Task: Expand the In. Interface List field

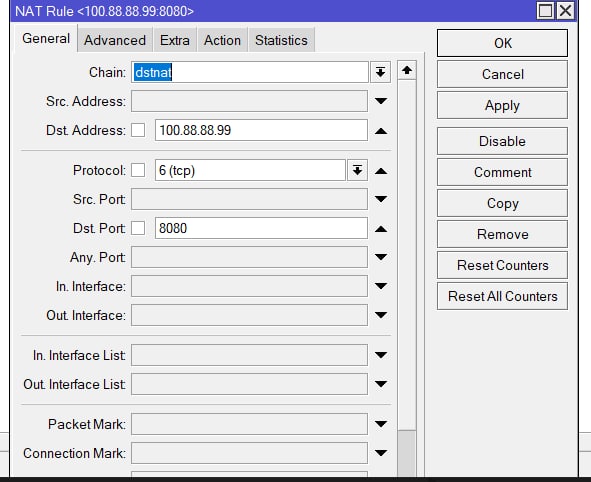Action: coord(381,355)
